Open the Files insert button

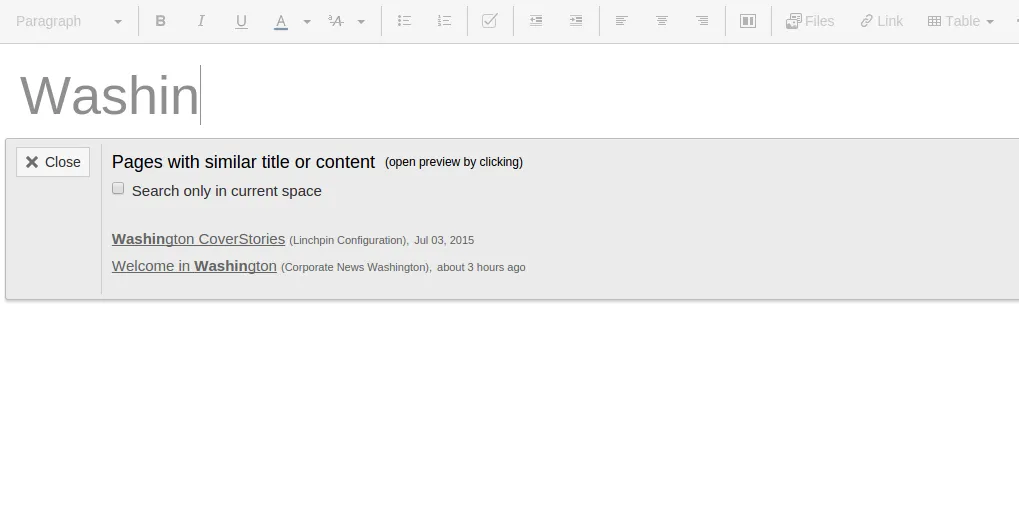click(810, 21)
